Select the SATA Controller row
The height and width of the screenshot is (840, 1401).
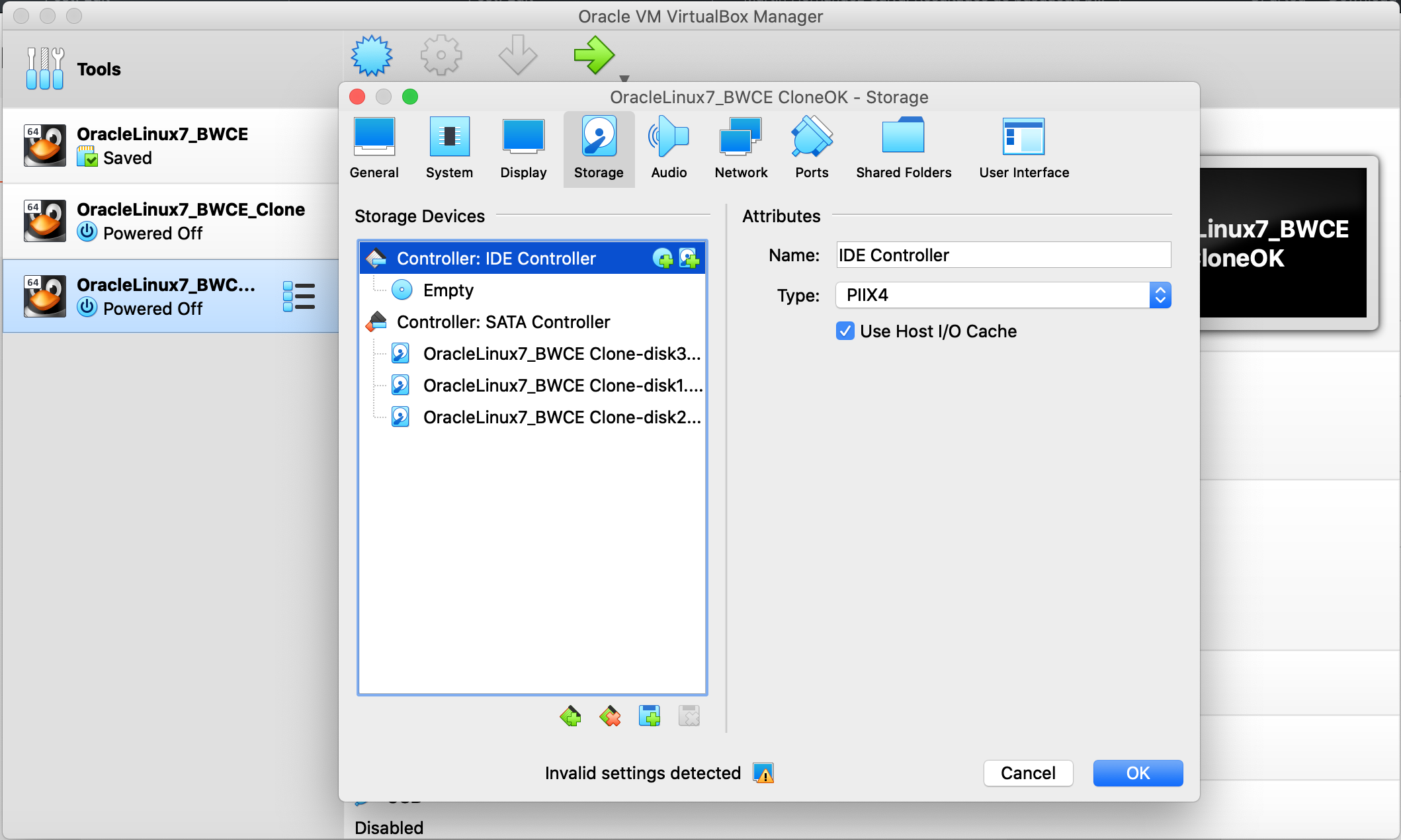pos(532,322)
